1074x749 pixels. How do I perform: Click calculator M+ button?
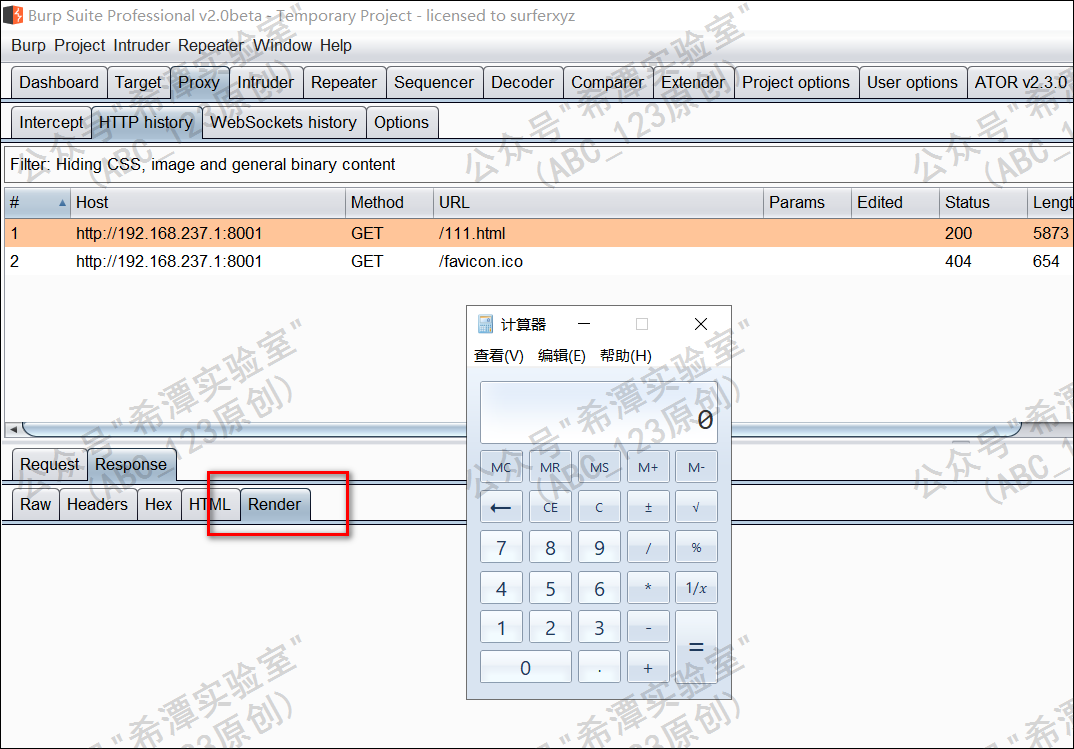(x=648, y=468)
